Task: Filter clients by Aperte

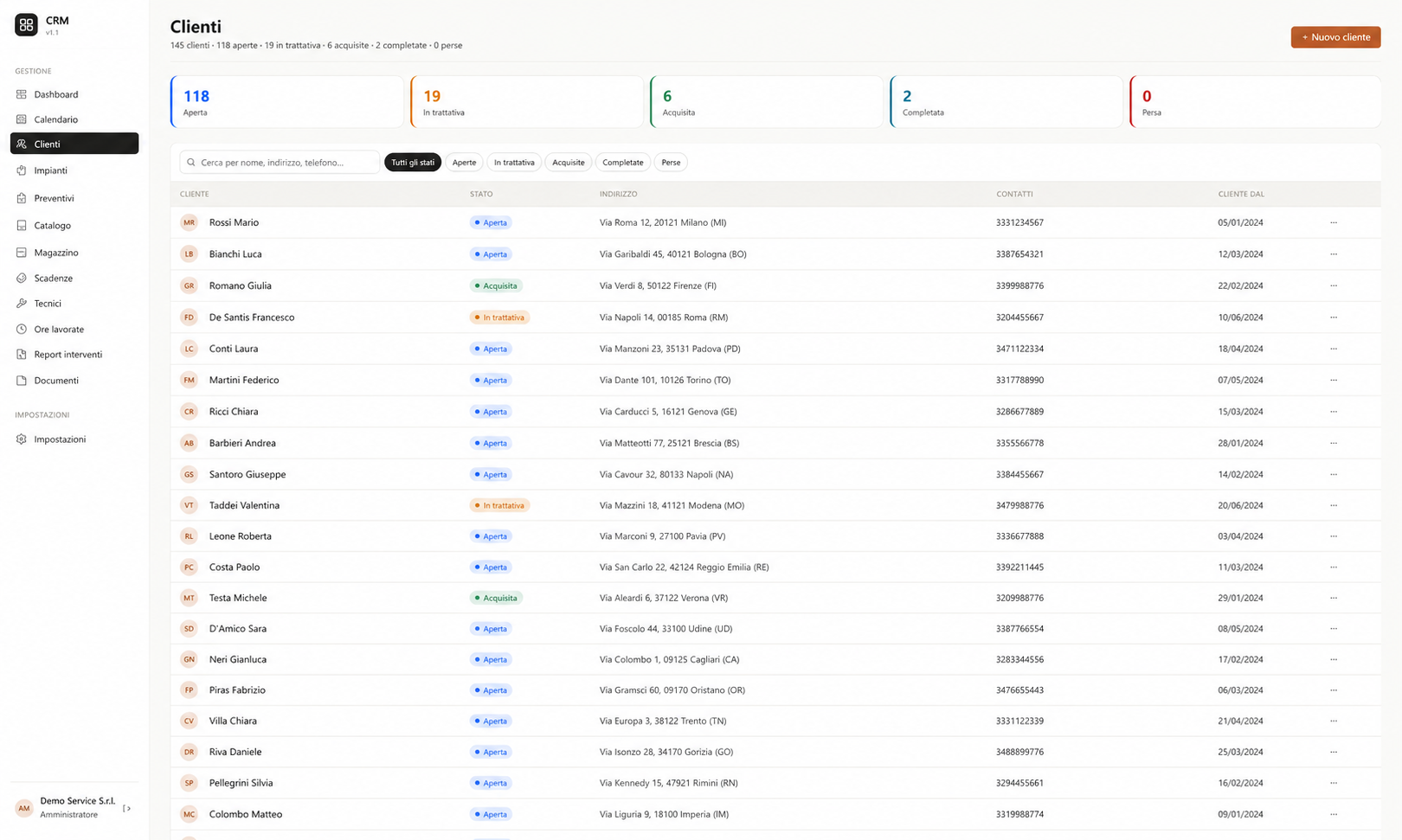Action: coord(464,163)
